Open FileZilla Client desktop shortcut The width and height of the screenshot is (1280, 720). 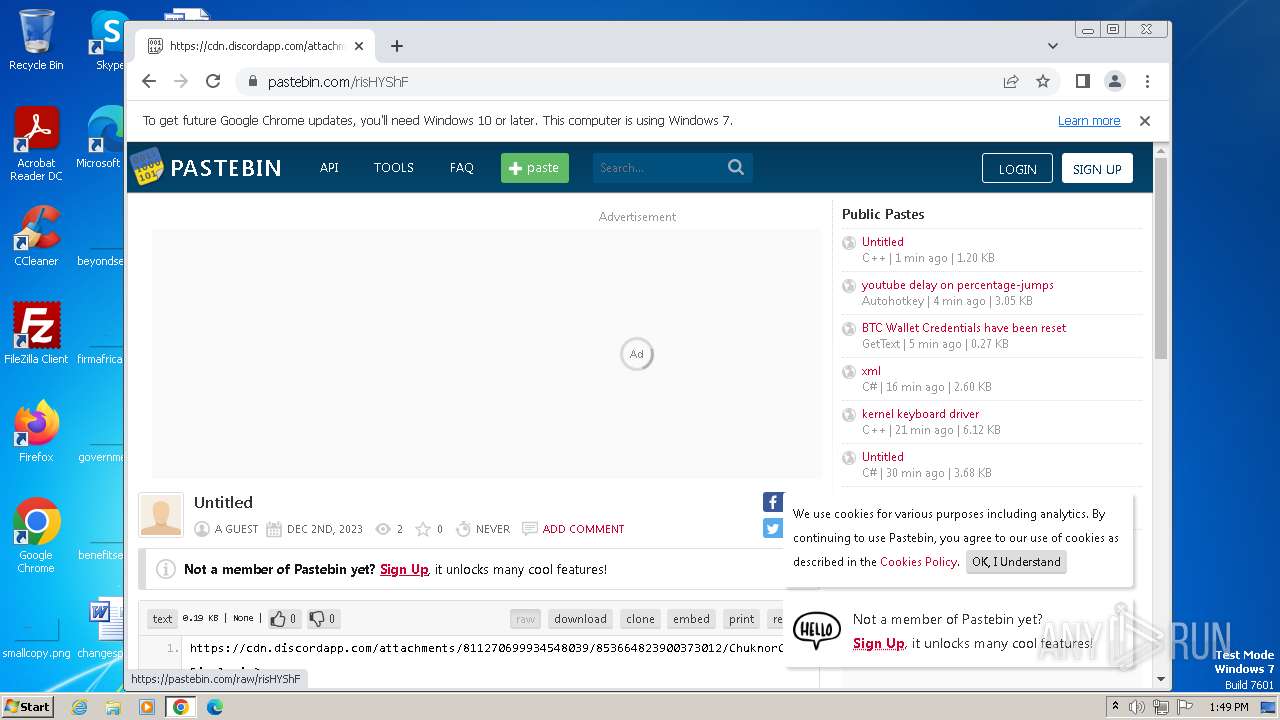36,334
